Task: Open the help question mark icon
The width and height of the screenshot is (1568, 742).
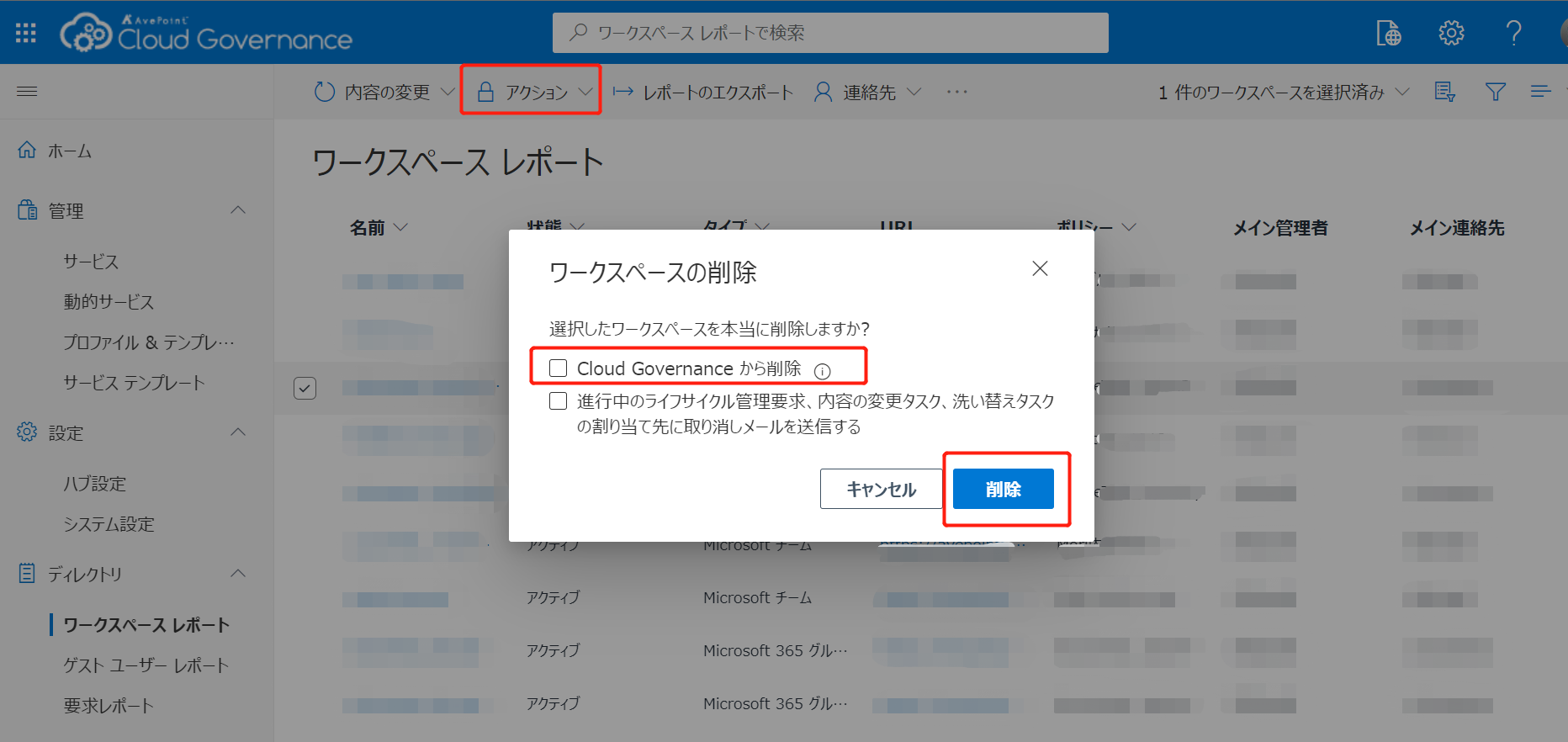Action: coord(1513,33)
